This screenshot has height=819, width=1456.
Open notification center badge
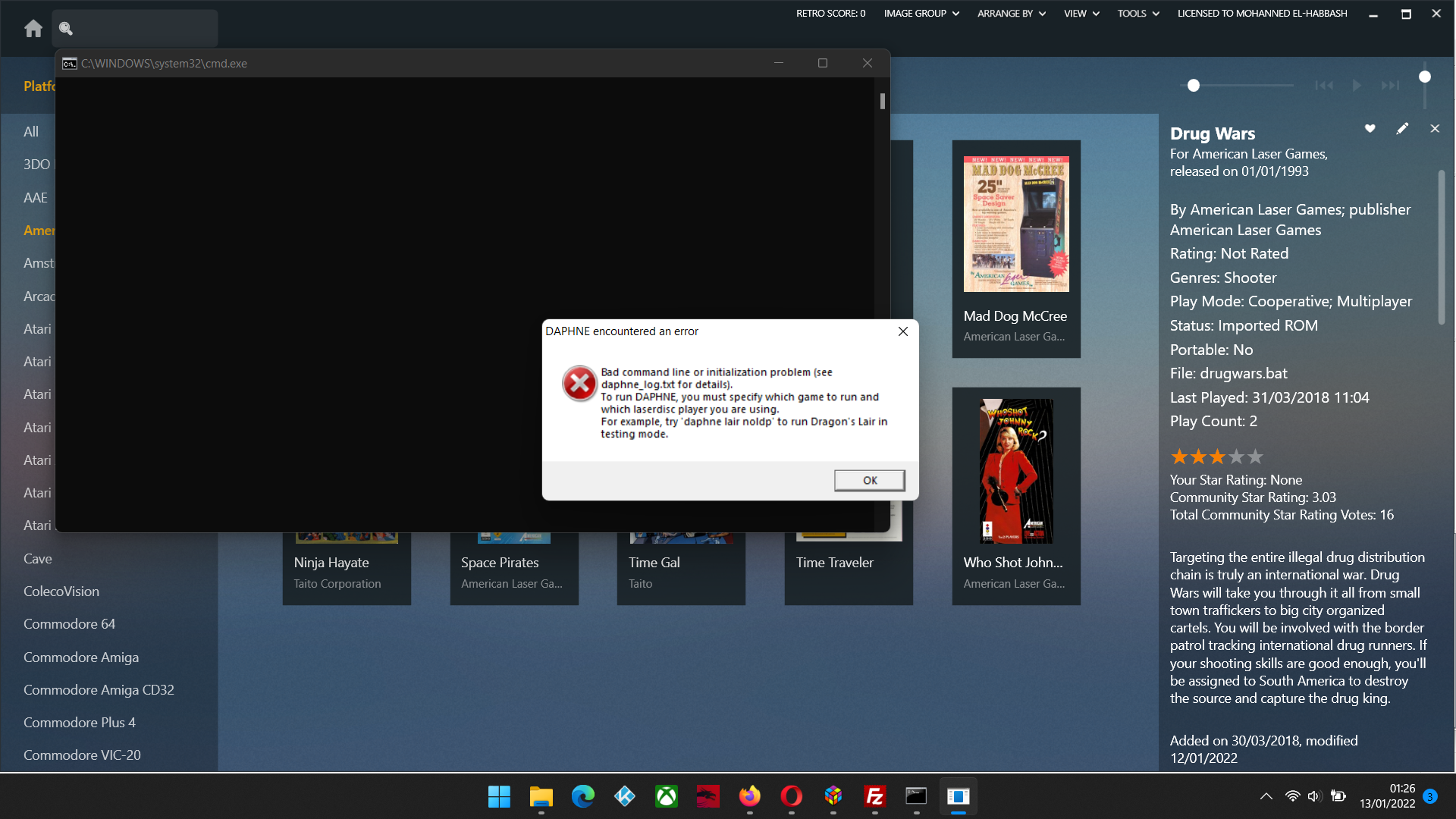coord(1430,796)
